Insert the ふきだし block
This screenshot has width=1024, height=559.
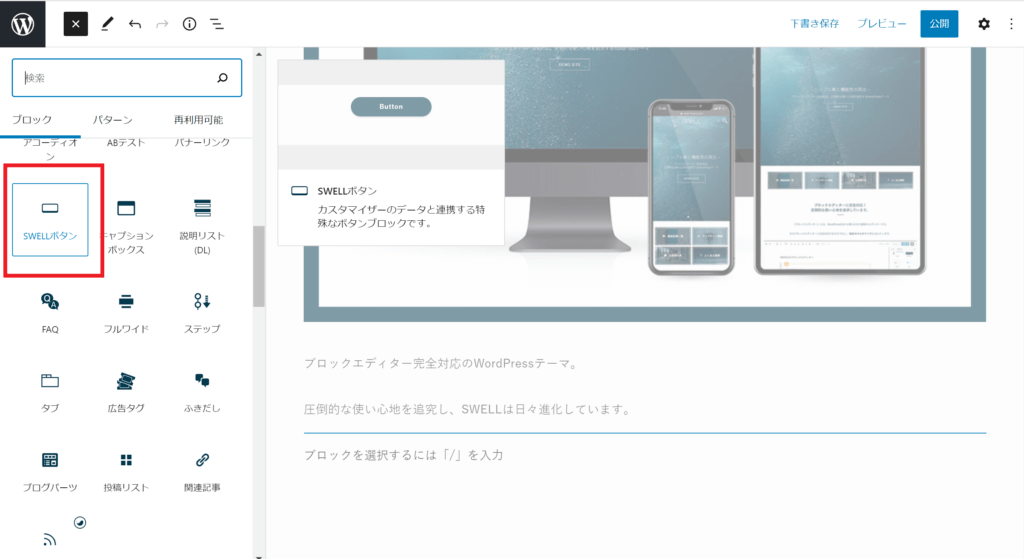(202, 393)
